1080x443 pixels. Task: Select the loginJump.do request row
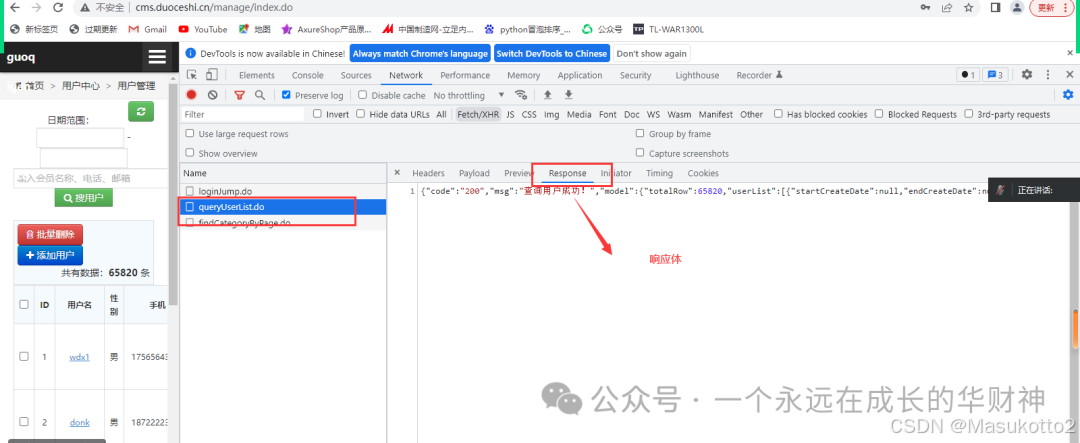pyautogui.click(x=282, y=191)
